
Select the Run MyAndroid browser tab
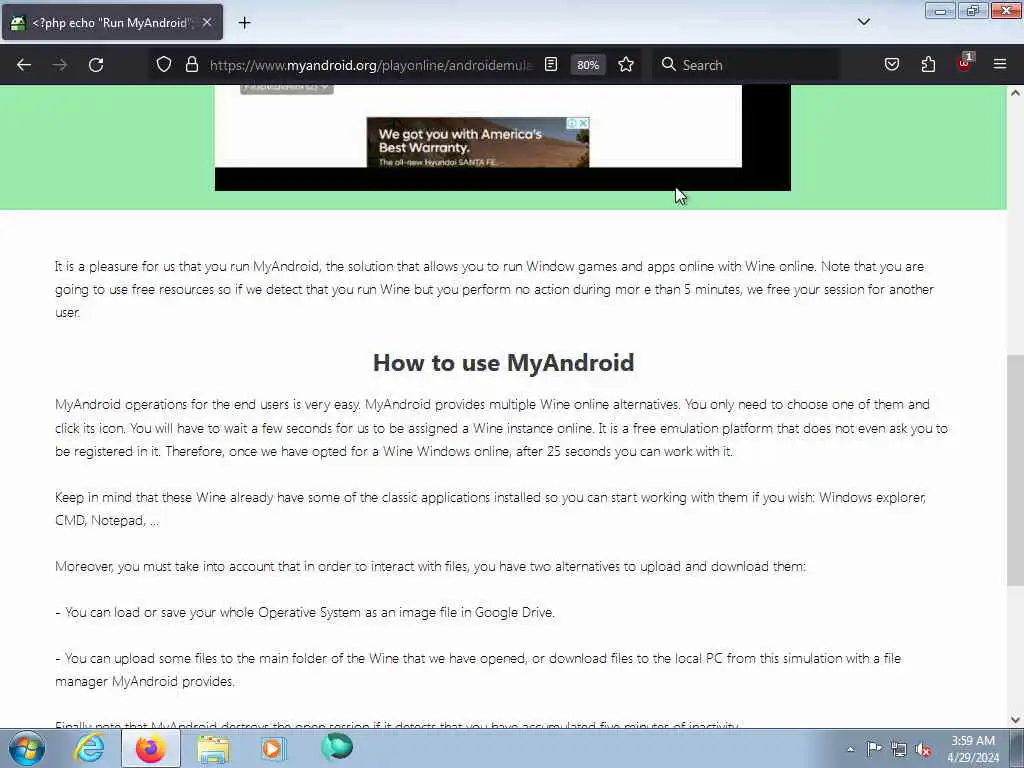point(112,22)
